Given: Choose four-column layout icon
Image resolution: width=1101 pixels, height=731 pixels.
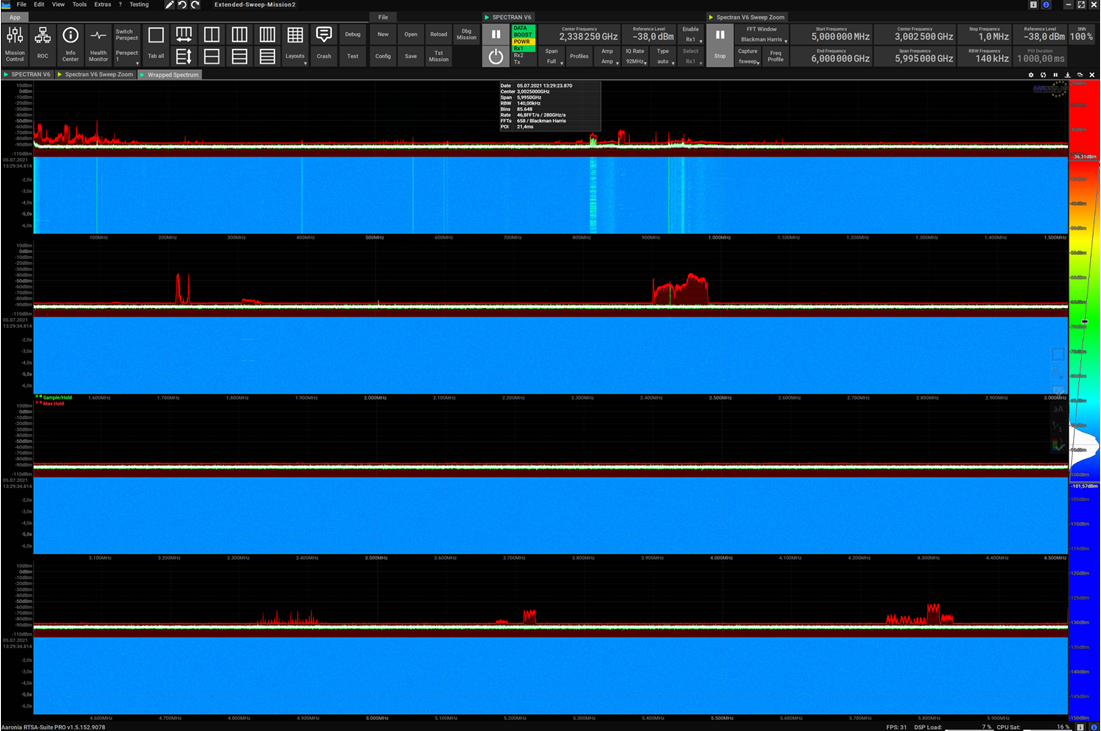Looking at the screenshot, I should [x=268, y=34].
